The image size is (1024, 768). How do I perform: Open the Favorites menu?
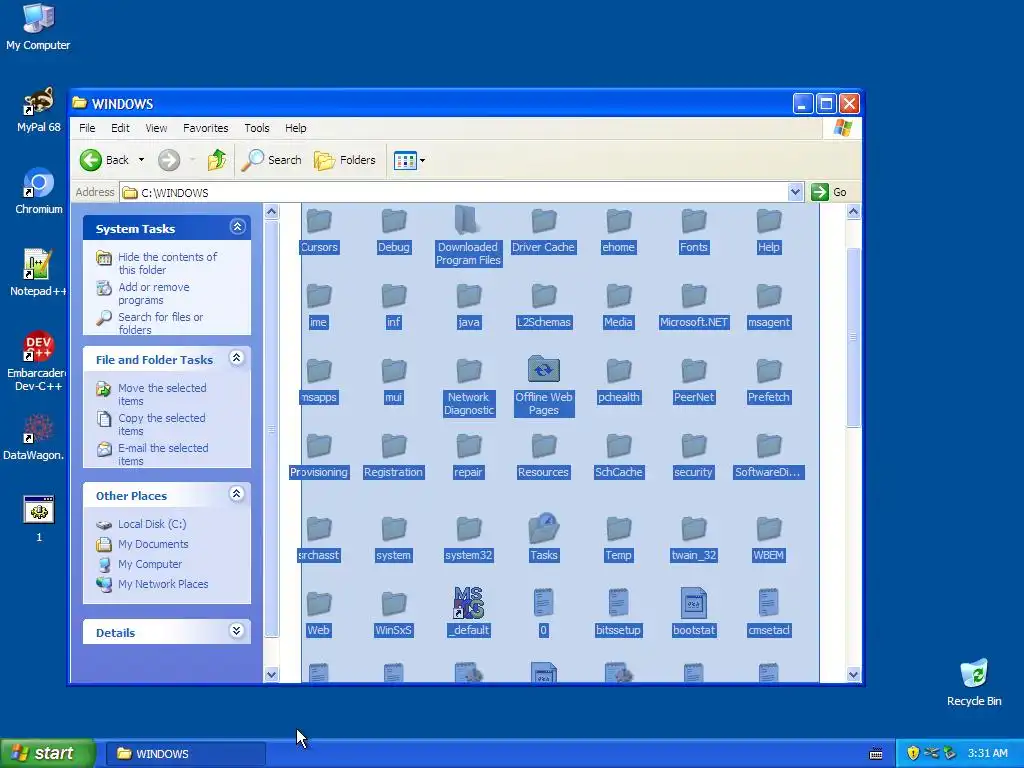[206, 128]
